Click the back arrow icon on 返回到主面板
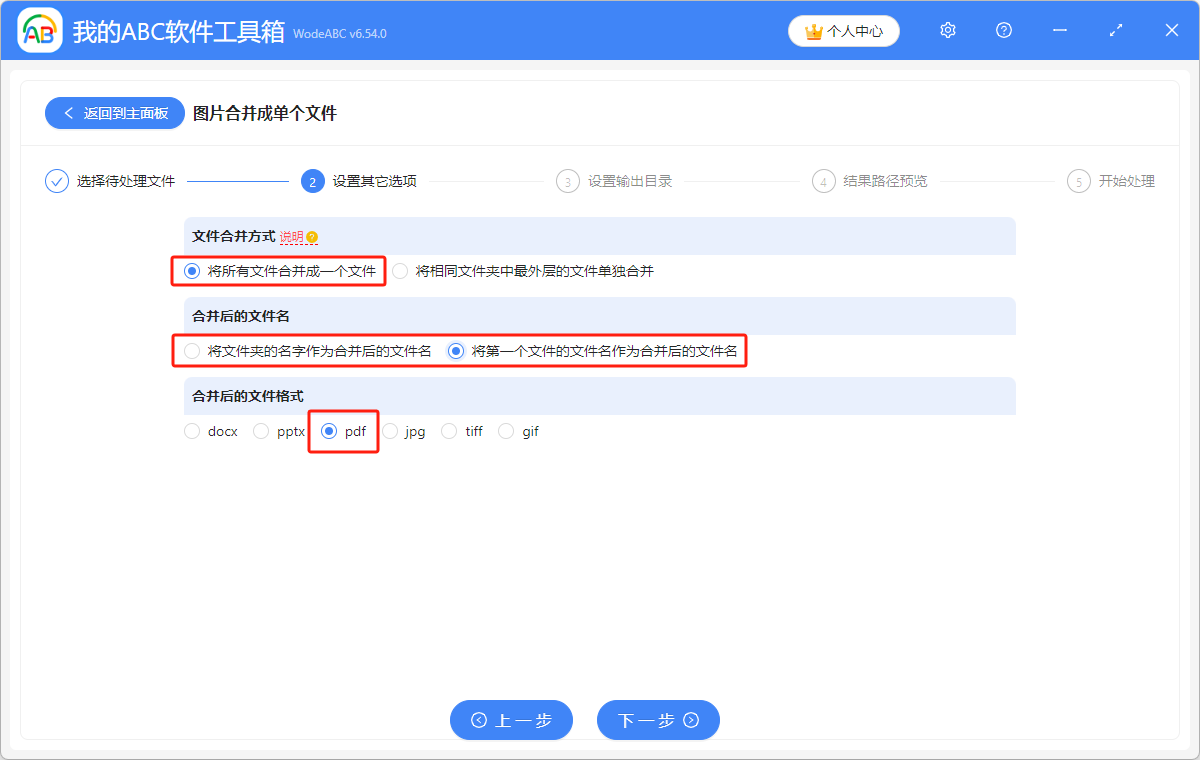The height and width of the screenshot is (760, 1200). tap(67, 113)
